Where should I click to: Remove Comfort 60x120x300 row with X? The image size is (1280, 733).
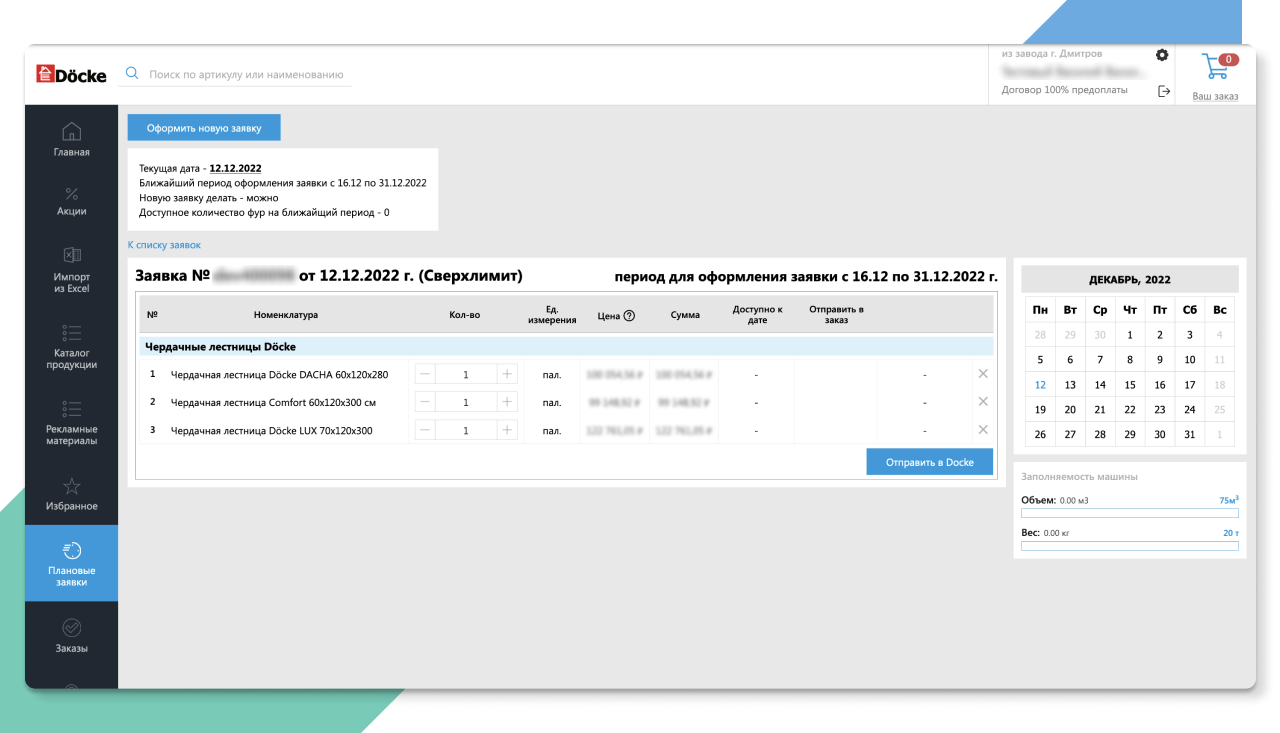[982, 402]
